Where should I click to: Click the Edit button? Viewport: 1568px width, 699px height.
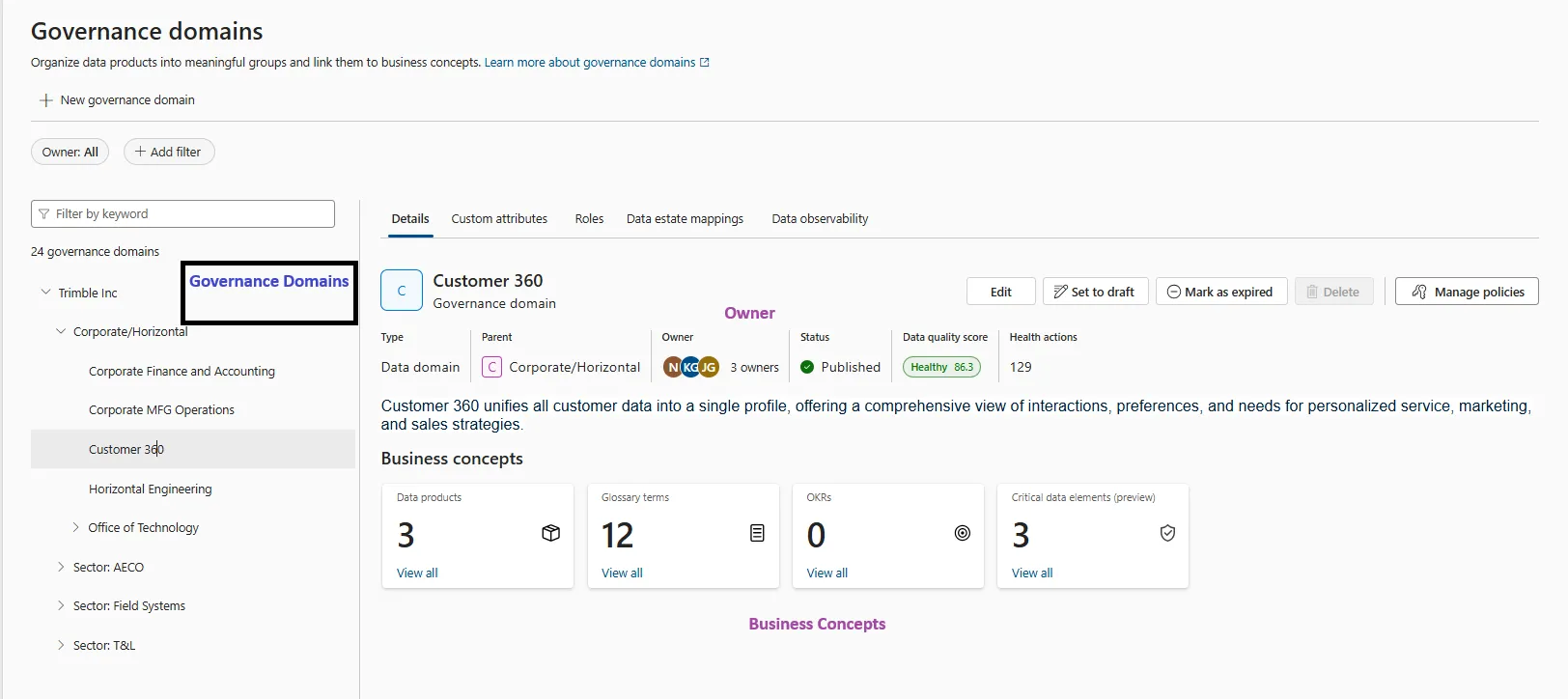pyautogui.click(x=1001, y=292)
